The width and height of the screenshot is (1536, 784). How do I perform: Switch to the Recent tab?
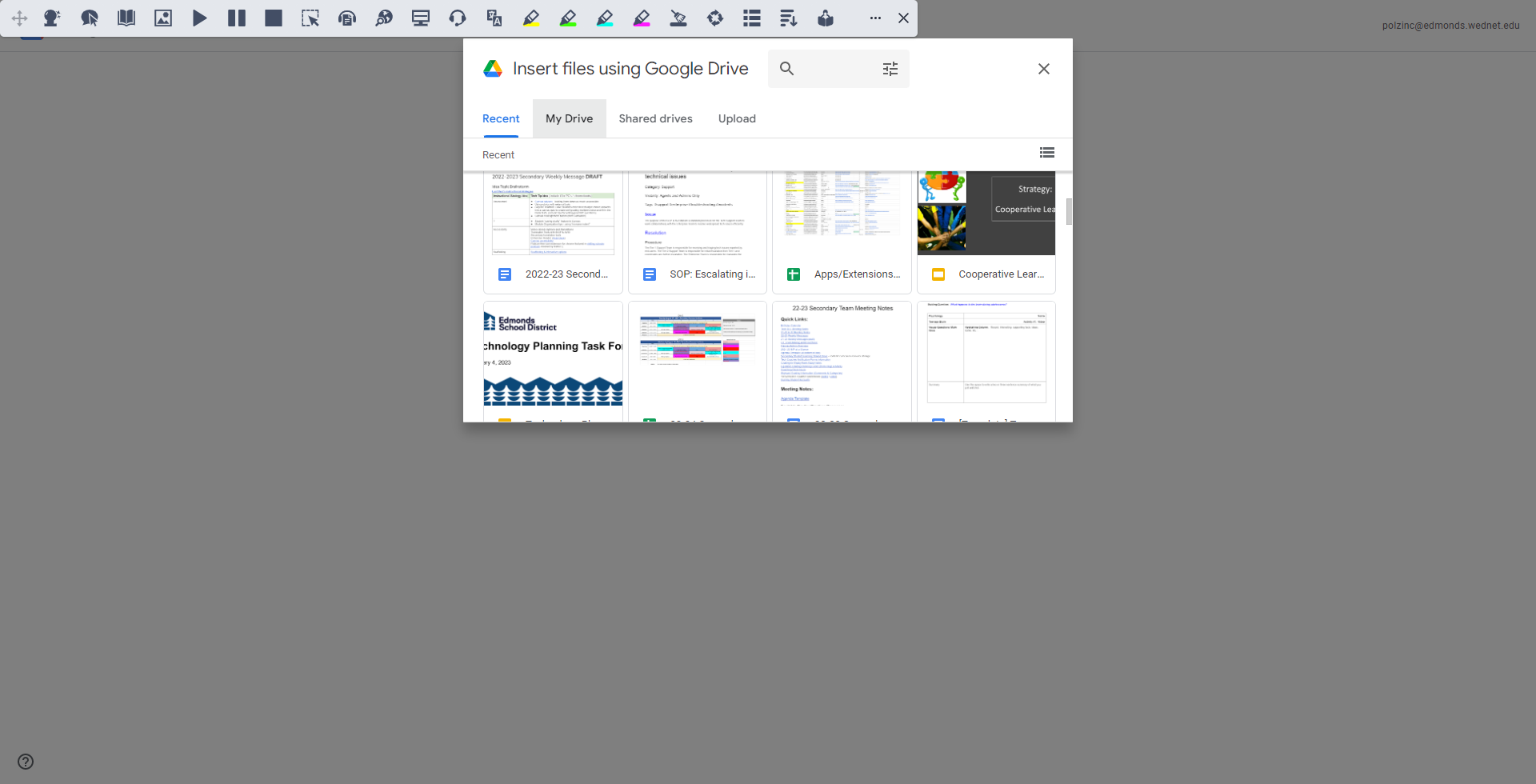point(501,118)
